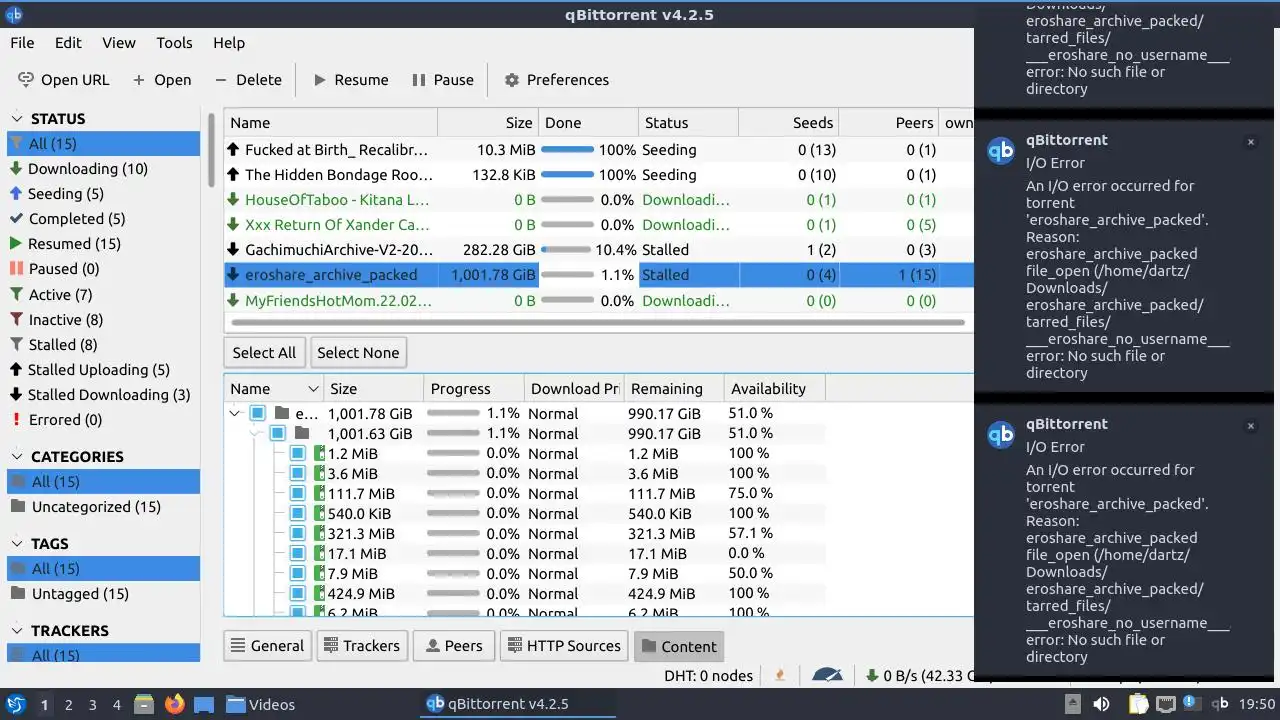The image size is (1280, 720).
Task: Open the Videos folder from the taskbar
Action: 260,704
